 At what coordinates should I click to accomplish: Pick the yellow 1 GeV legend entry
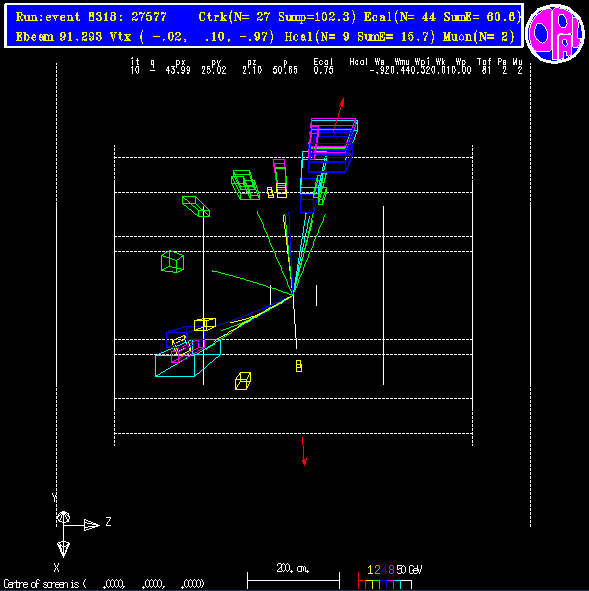(x=370, y=570)
